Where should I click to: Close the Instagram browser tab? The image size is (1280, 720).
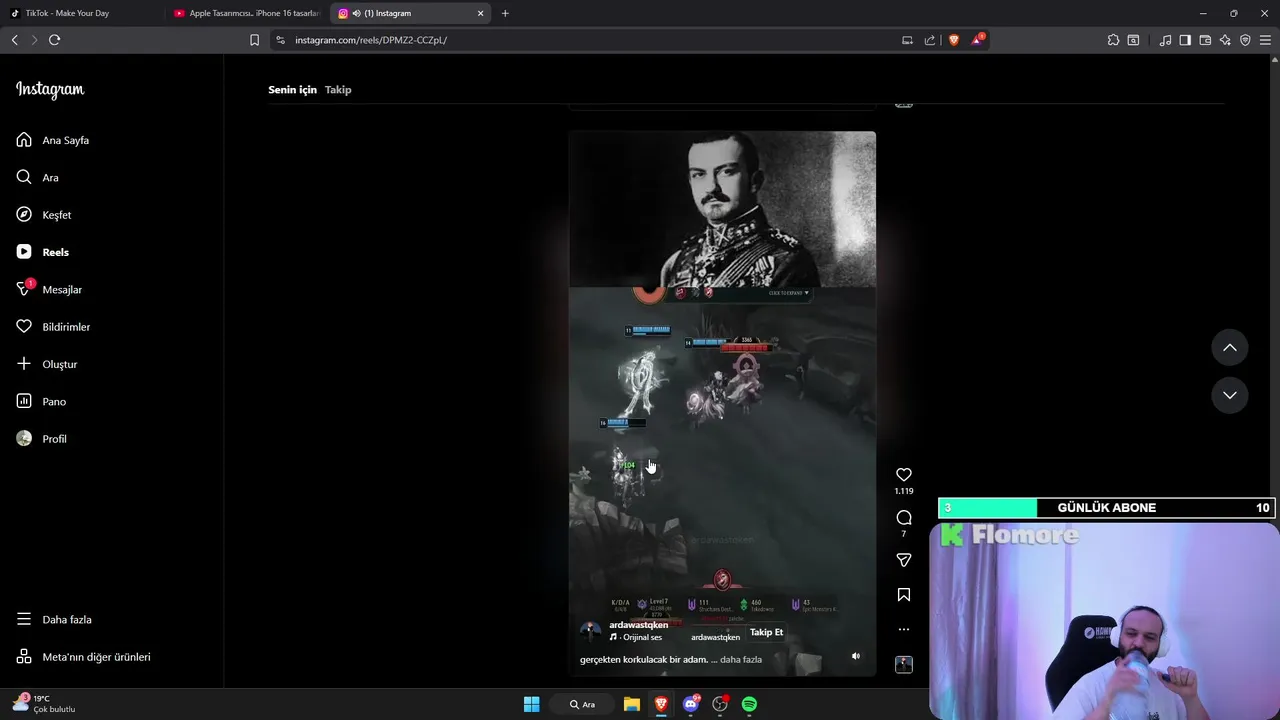(480, 13)
